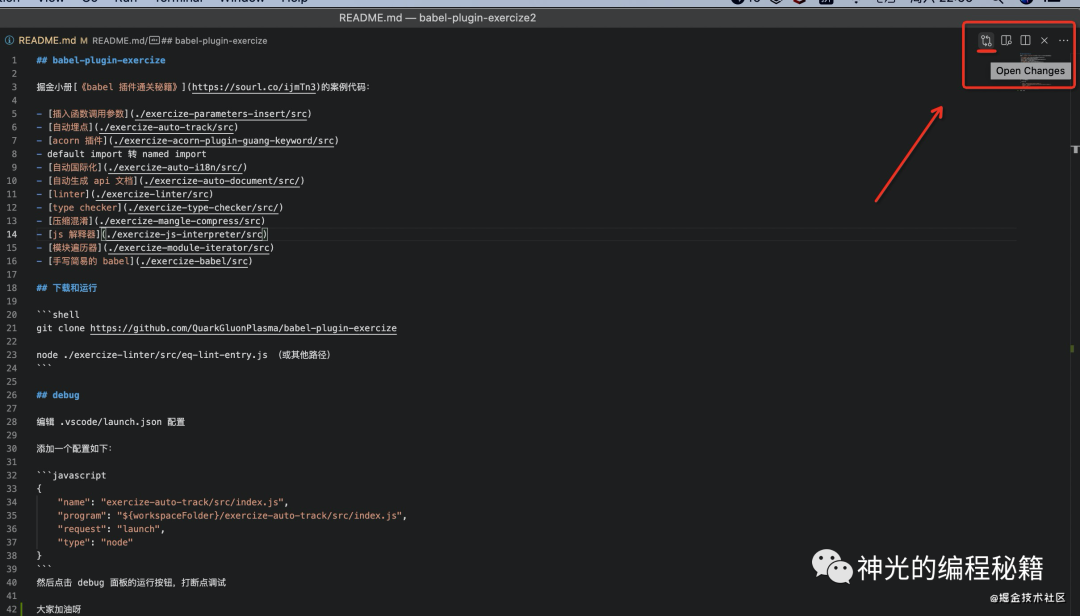
Task: Click the '## 下载和运行' heading
Action: [x=67, y=288]
